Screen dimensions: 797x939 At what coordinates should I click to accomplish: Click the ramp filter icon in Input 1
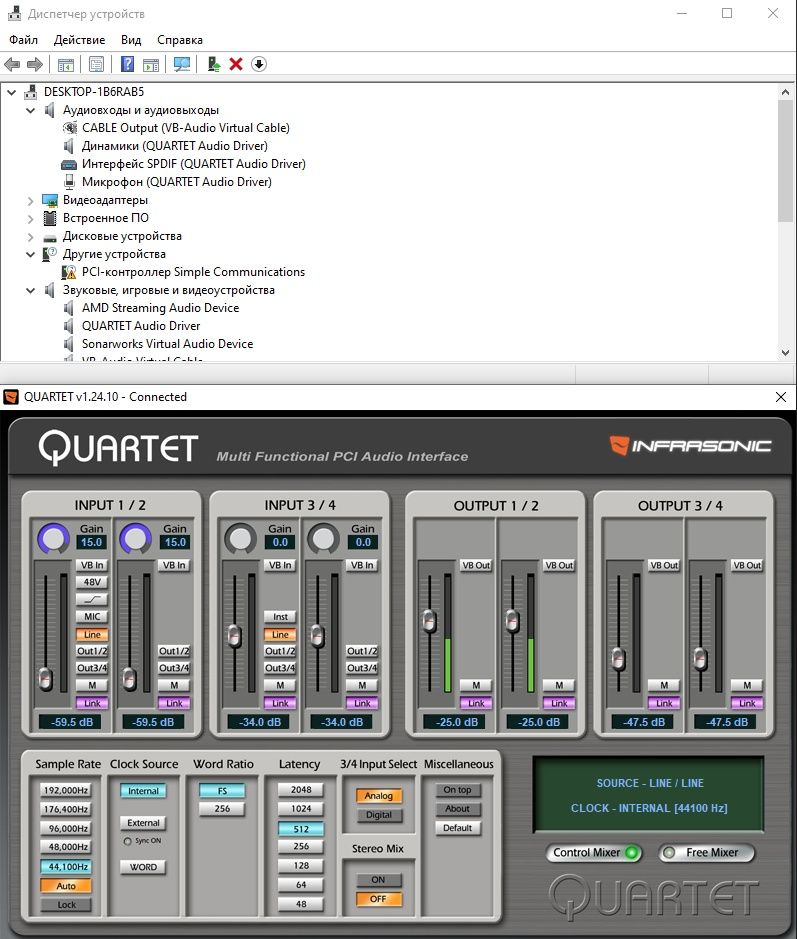pyautogui.click(x=92, y=599)
